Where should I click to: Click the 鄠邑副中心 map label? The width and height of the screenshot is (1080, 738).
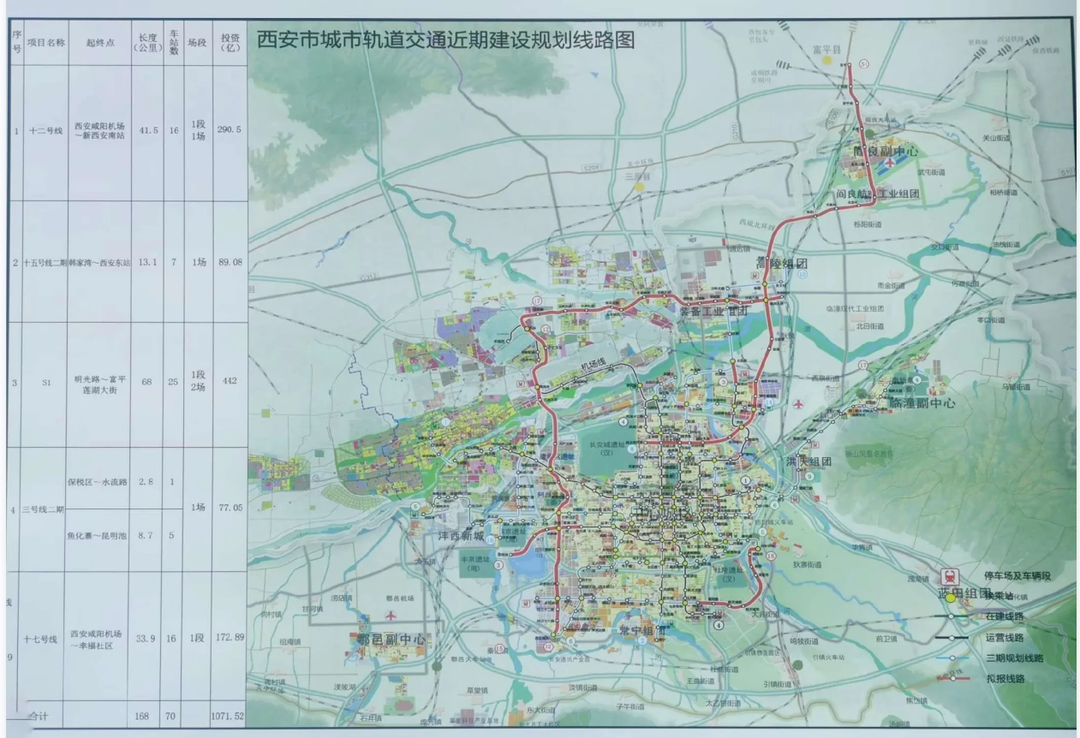[x=391, y=639]
